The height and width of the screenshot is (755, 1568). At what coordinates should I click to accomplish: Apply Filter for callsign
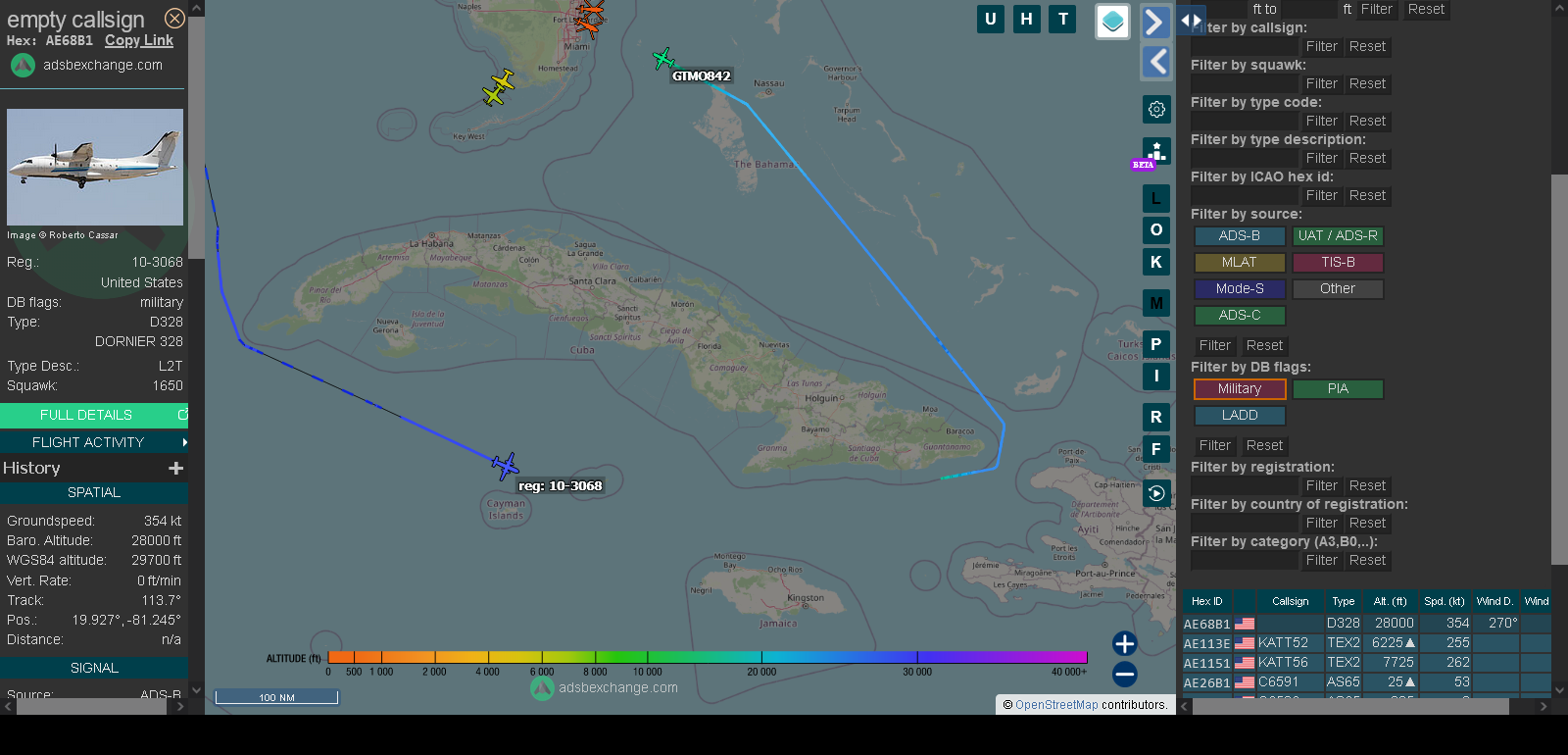pos(1321,46)
